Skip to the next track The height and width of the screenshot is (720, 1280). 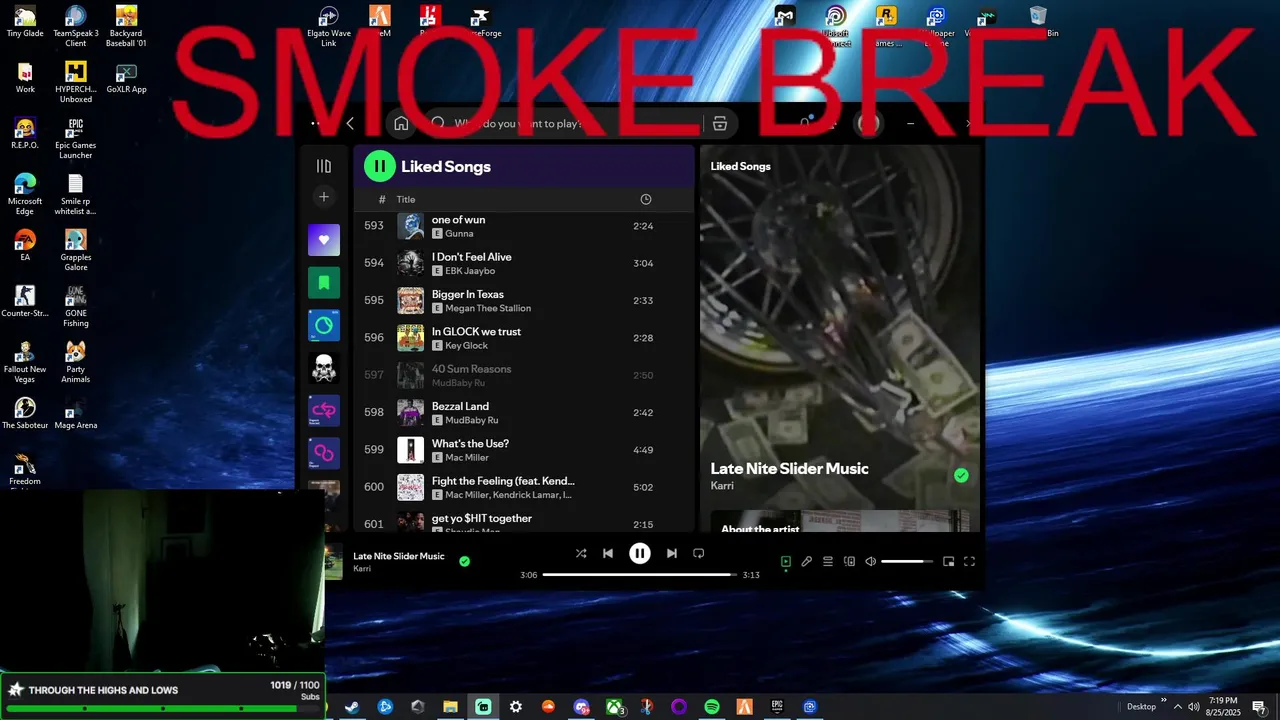tap(672, 553)
